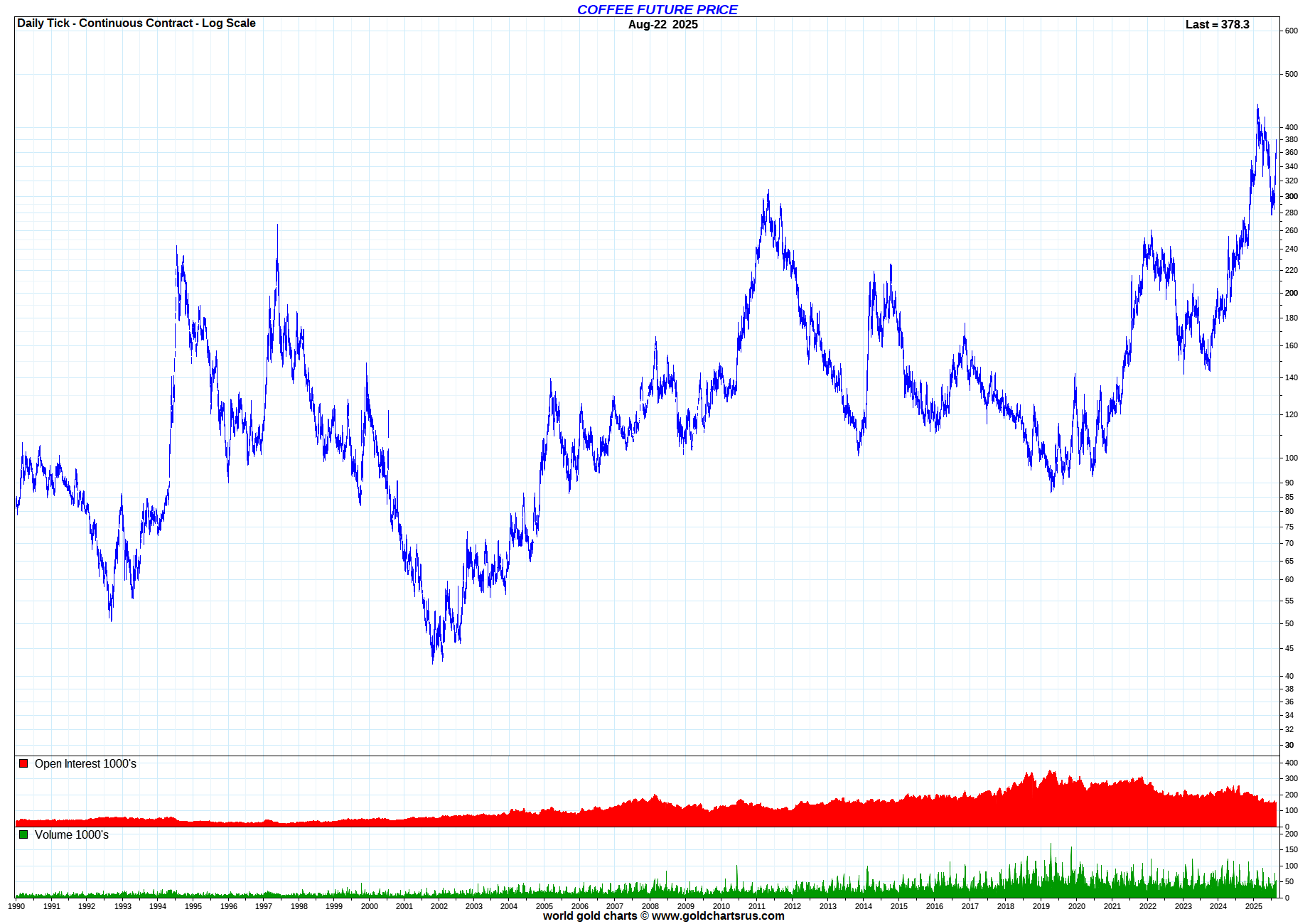Click the bold 200 price axis label
The width and height of the screenshot is (1315, 924).
[x=1292, y=293]
